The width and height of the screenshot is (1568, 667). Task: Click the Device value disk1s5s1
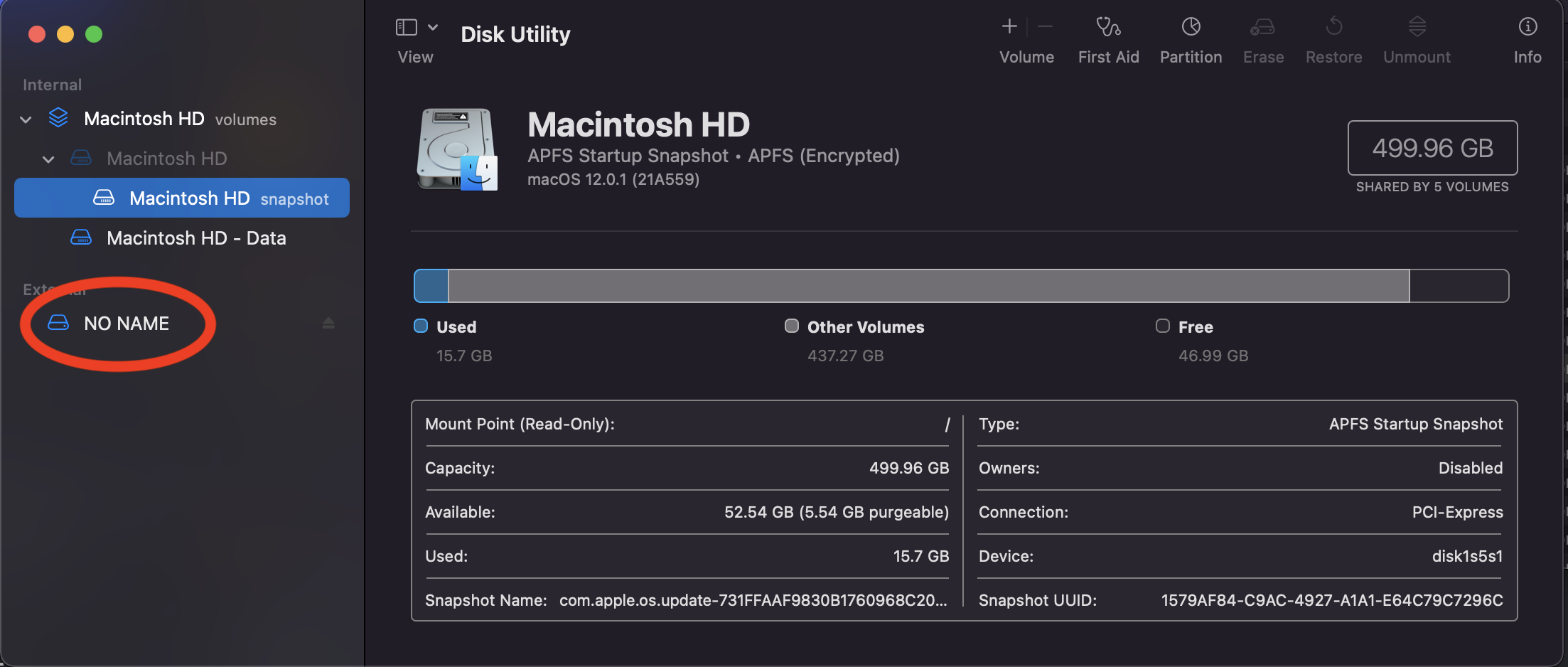click(x=1468, y=556)
